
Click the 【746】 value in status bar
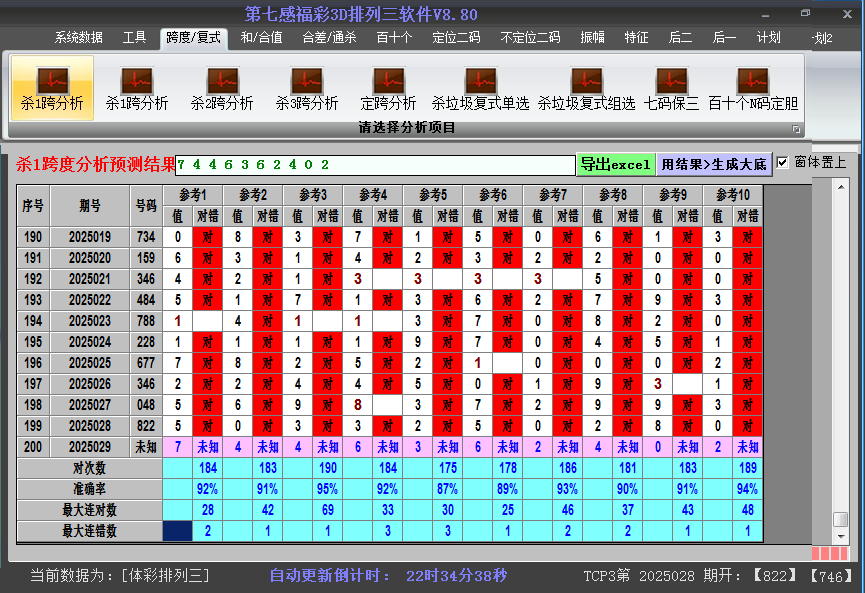click(x=831, y=576)
